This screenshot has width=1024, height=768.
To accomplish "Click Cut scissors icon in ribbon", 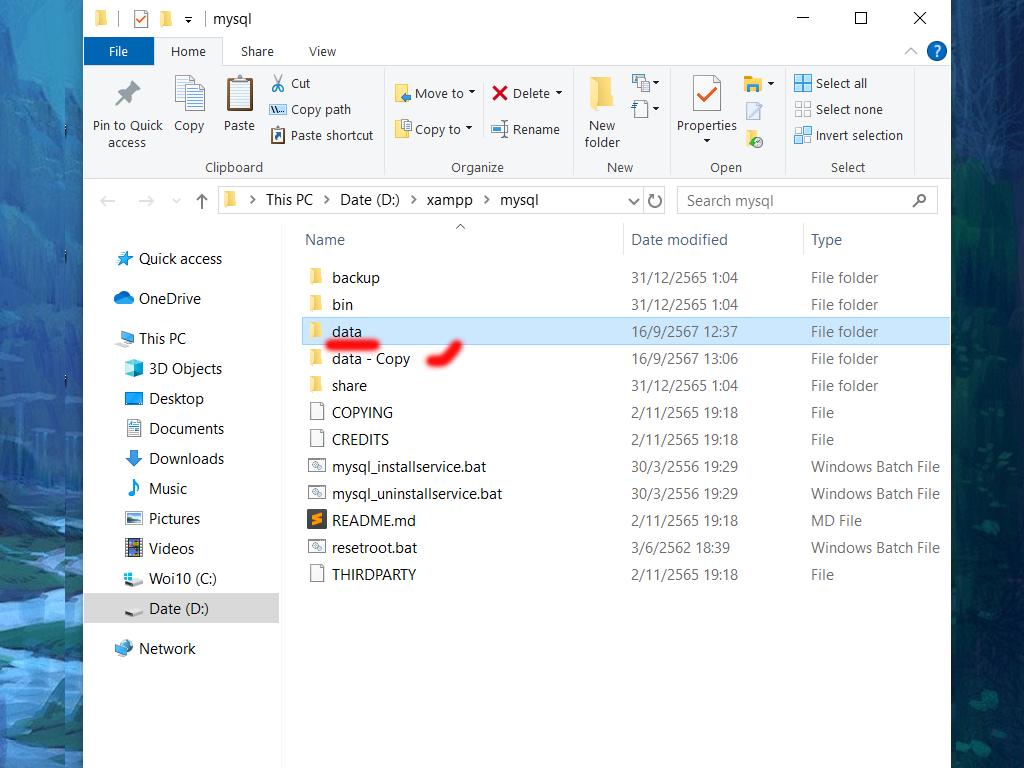I will 279,83.
